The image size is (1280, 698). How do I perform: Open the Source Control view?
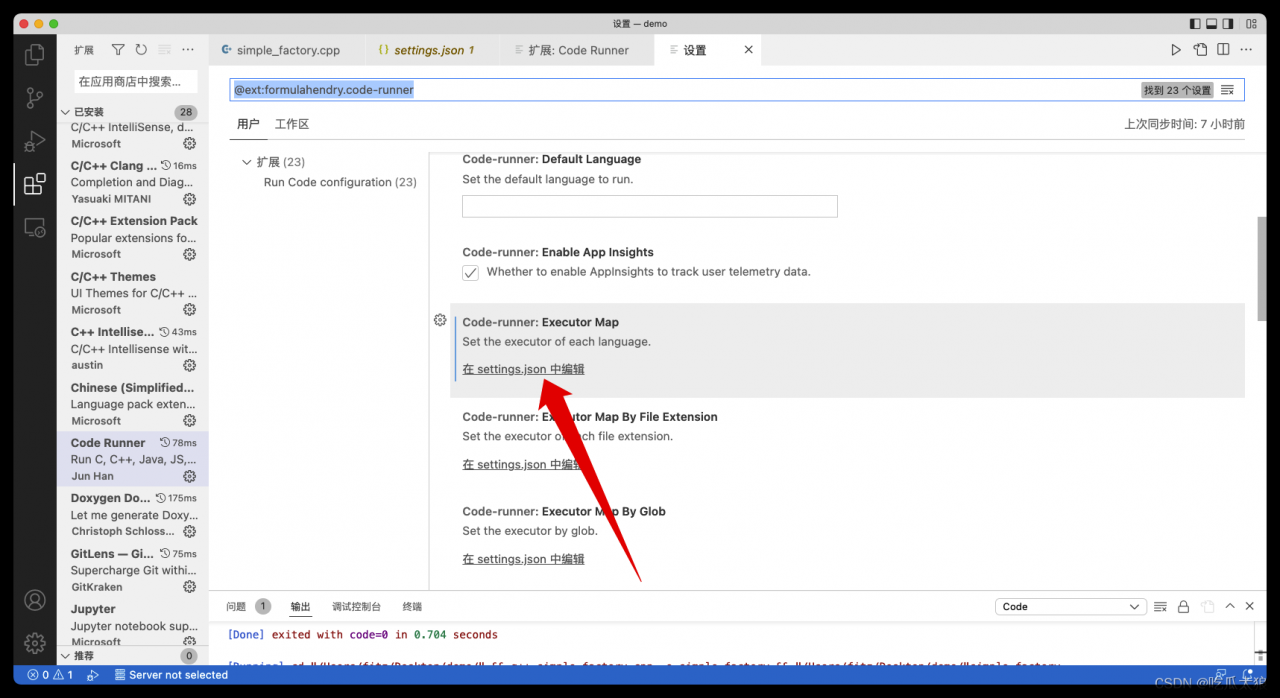click(x=35, y=97)
